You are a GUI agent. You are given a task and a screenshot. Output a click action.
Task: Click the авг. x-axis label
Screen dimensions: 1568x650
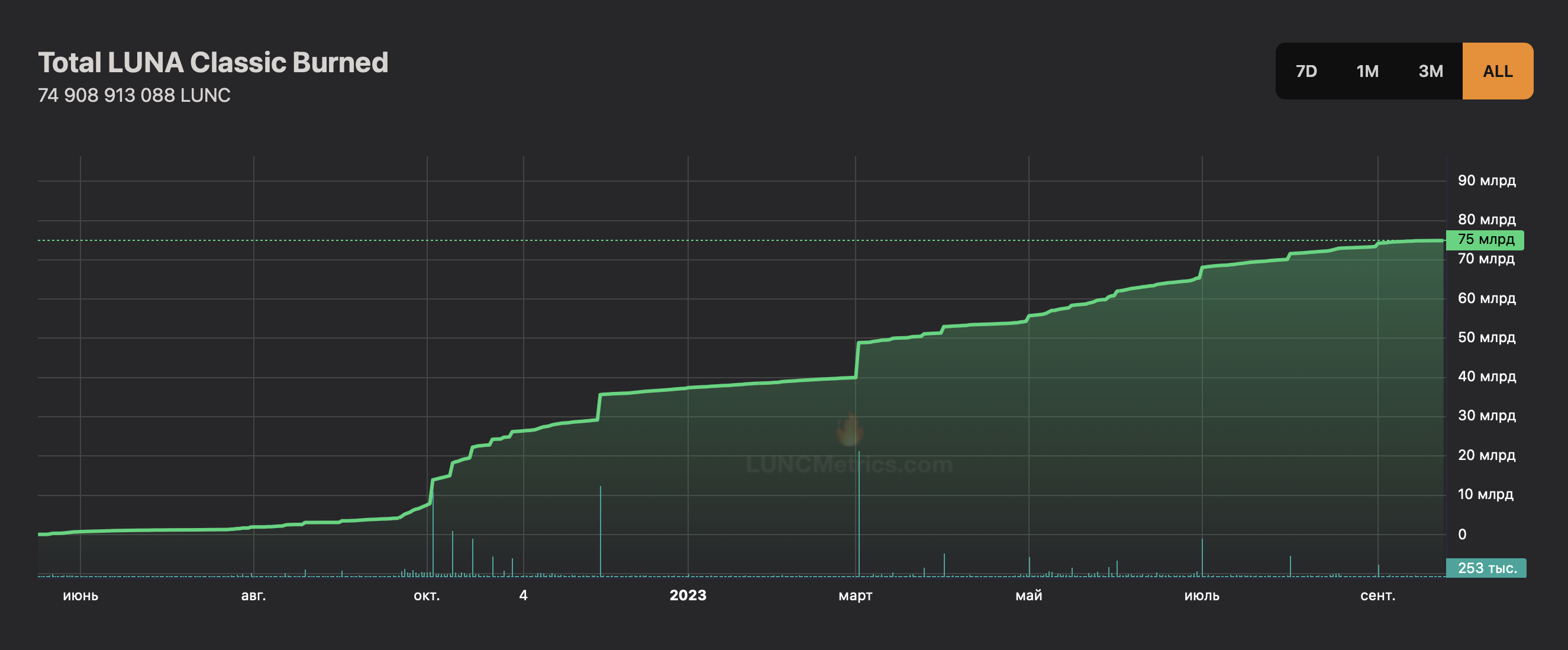click(253, 595)
